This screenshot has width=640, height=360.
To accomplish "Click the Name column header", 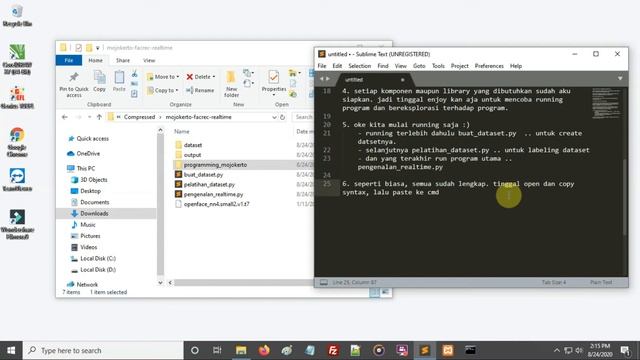I will click(182, 131).
